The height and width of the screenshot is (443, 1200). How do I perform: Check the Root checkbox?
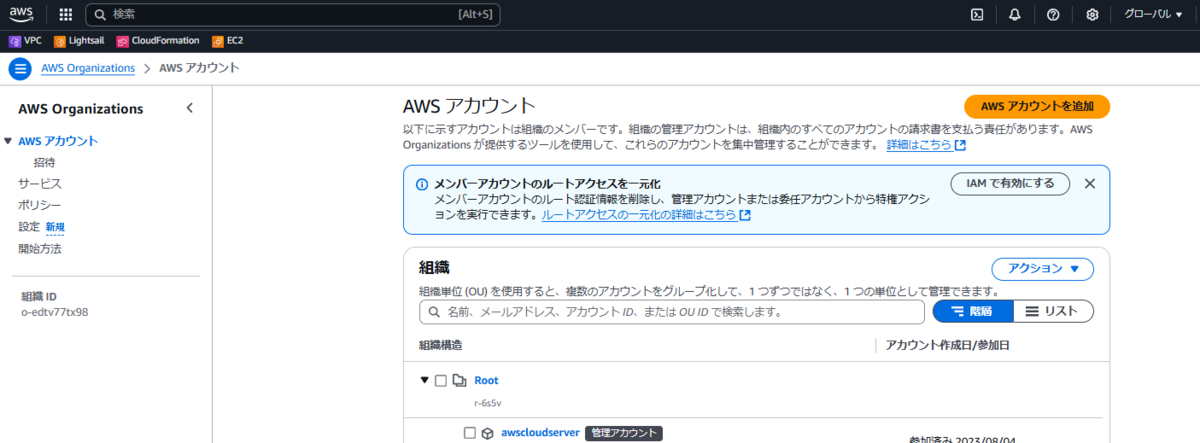[x=441, y=380]
